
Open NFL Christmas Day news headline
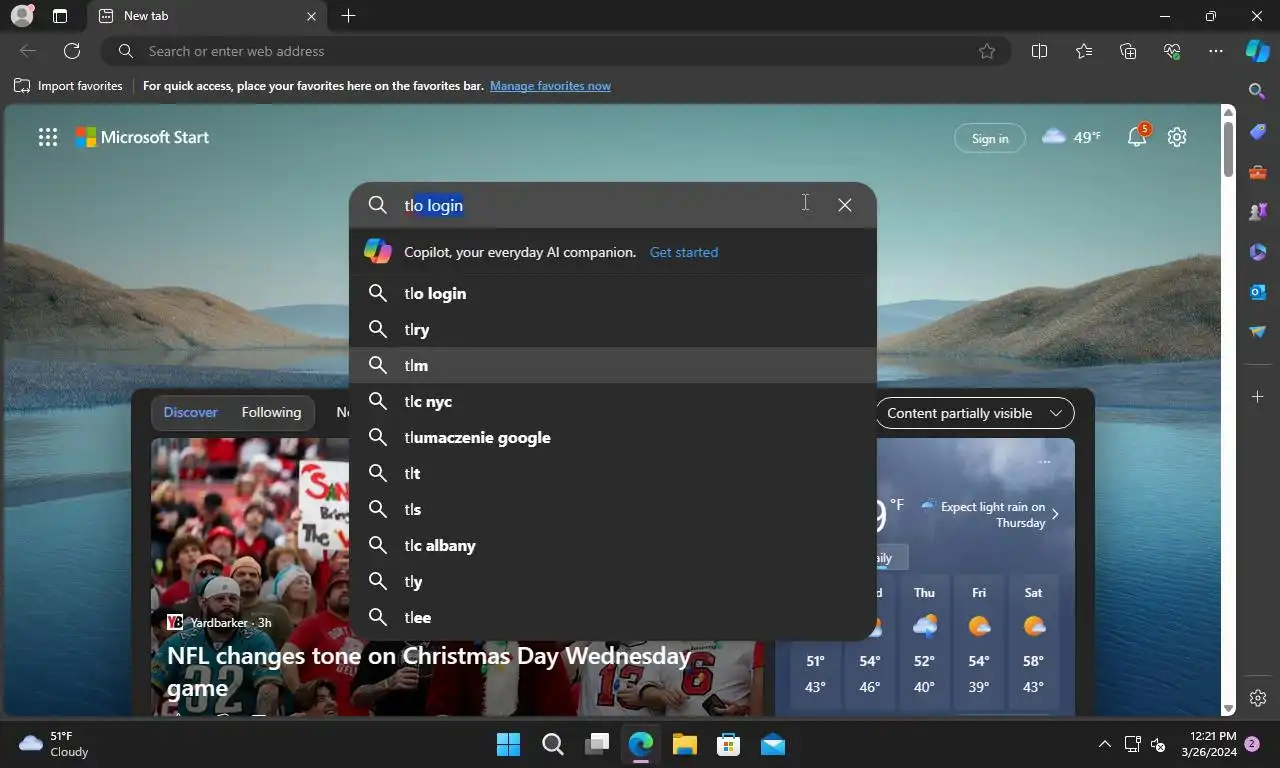[428, 671]
